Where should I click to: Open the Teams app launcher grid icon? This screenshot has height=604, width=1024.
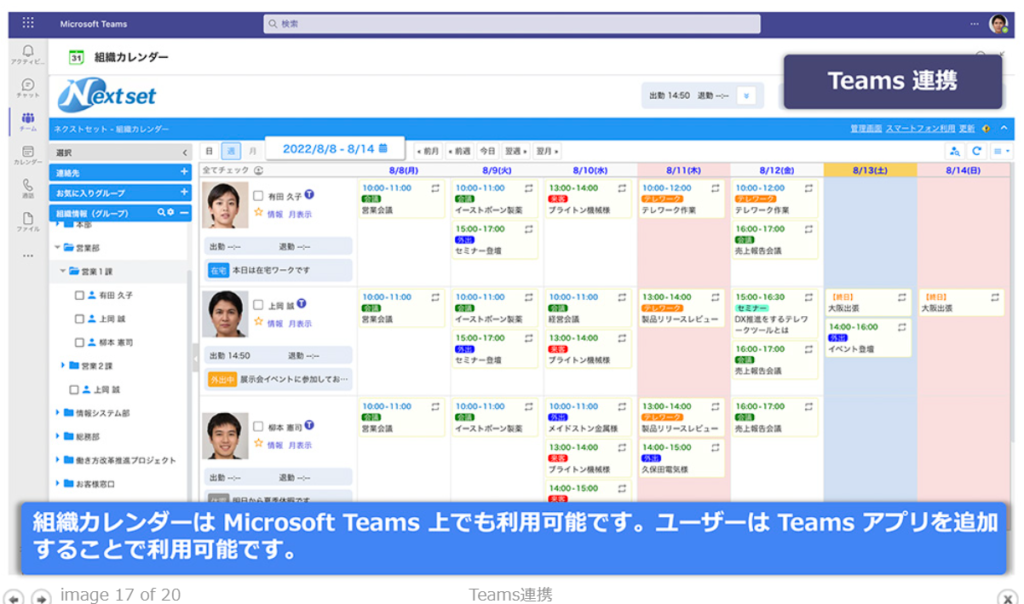[x=28, y=23]
